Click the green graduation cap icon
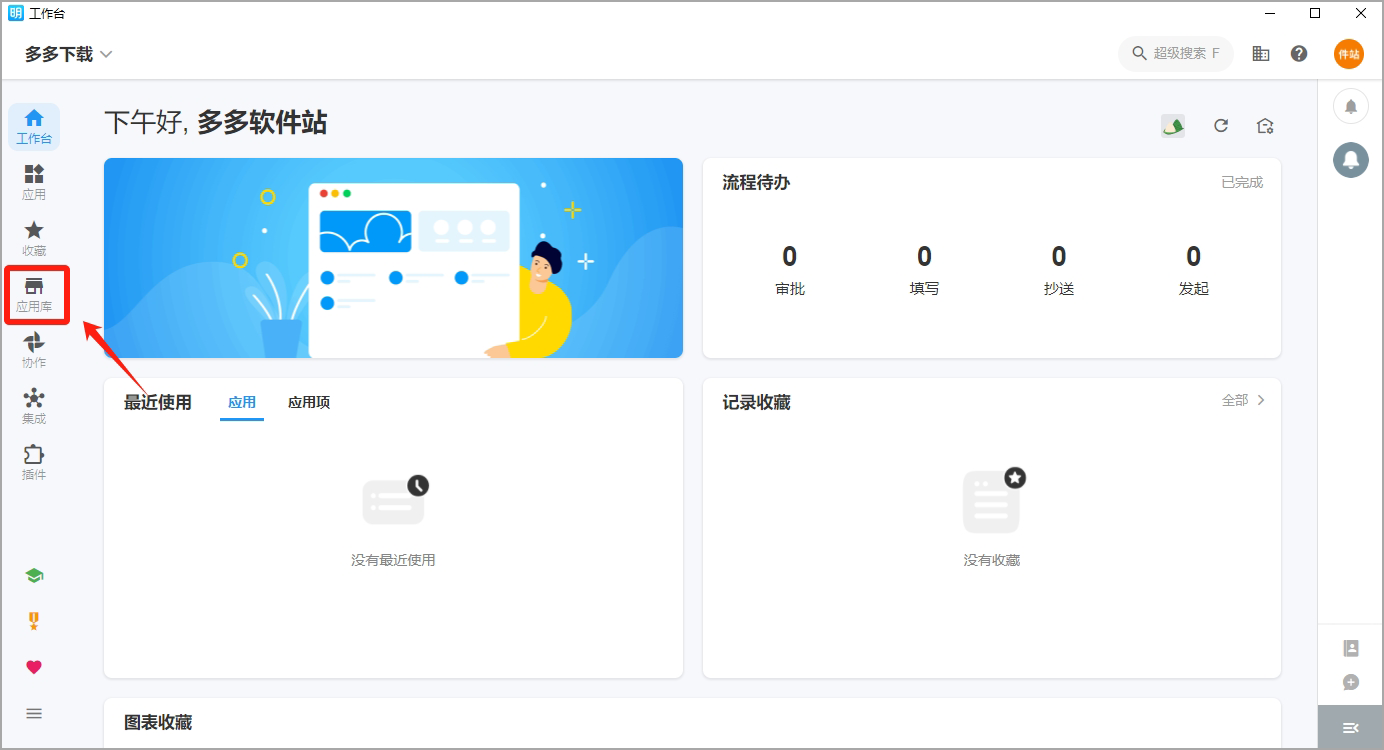This screenshot has height=750, width=1384. (x=34, y=576)
